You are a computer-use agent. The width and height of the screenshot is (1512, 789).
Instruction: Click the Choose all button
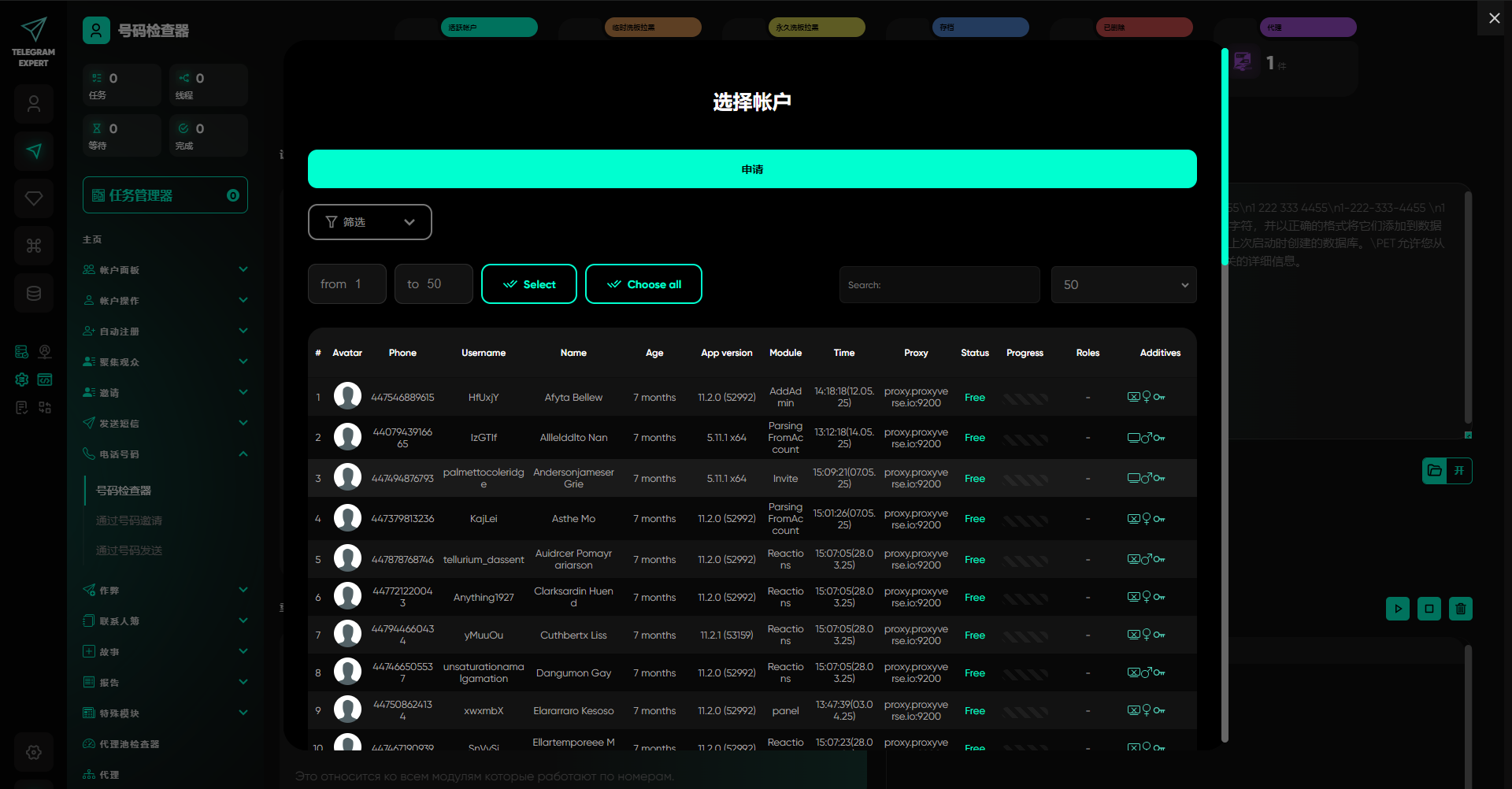[x=643, y=284]
